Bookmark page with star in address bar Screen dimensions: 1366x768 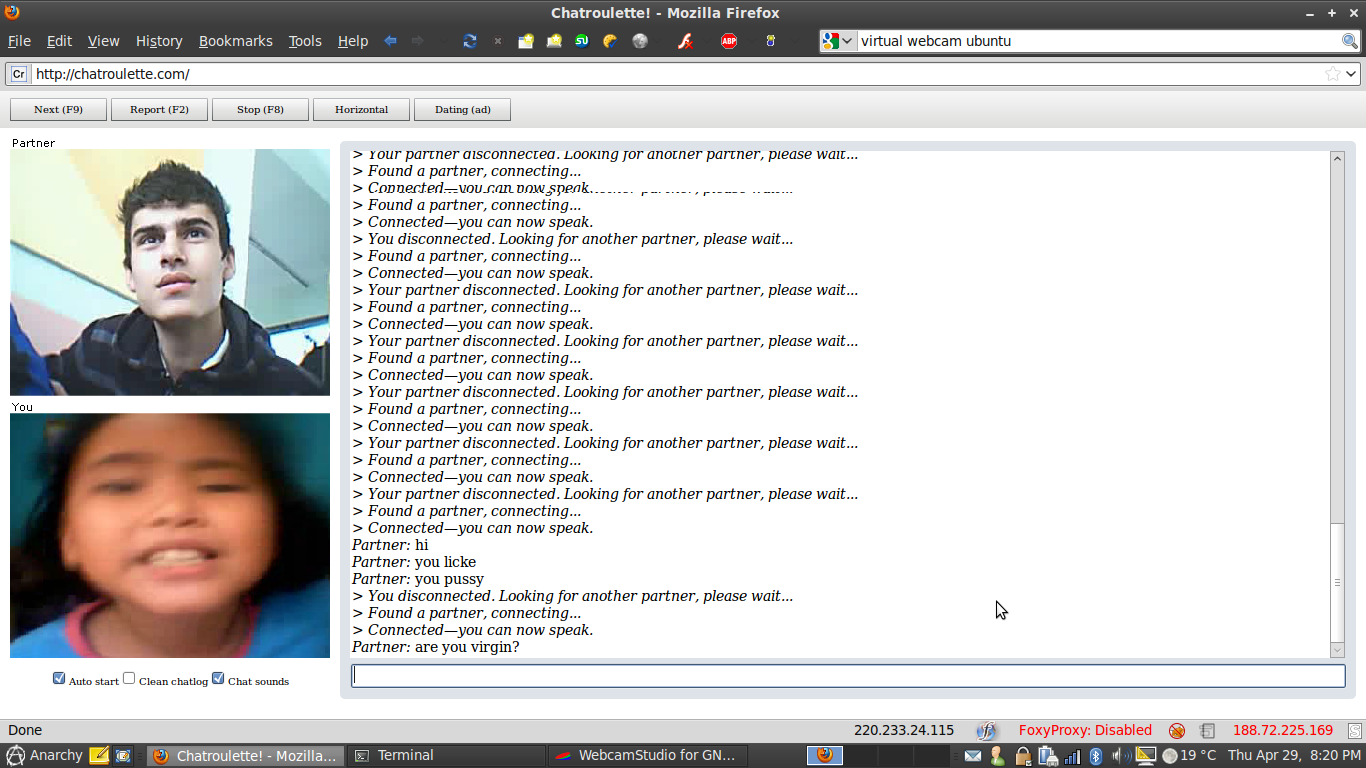pos(1333,74)
